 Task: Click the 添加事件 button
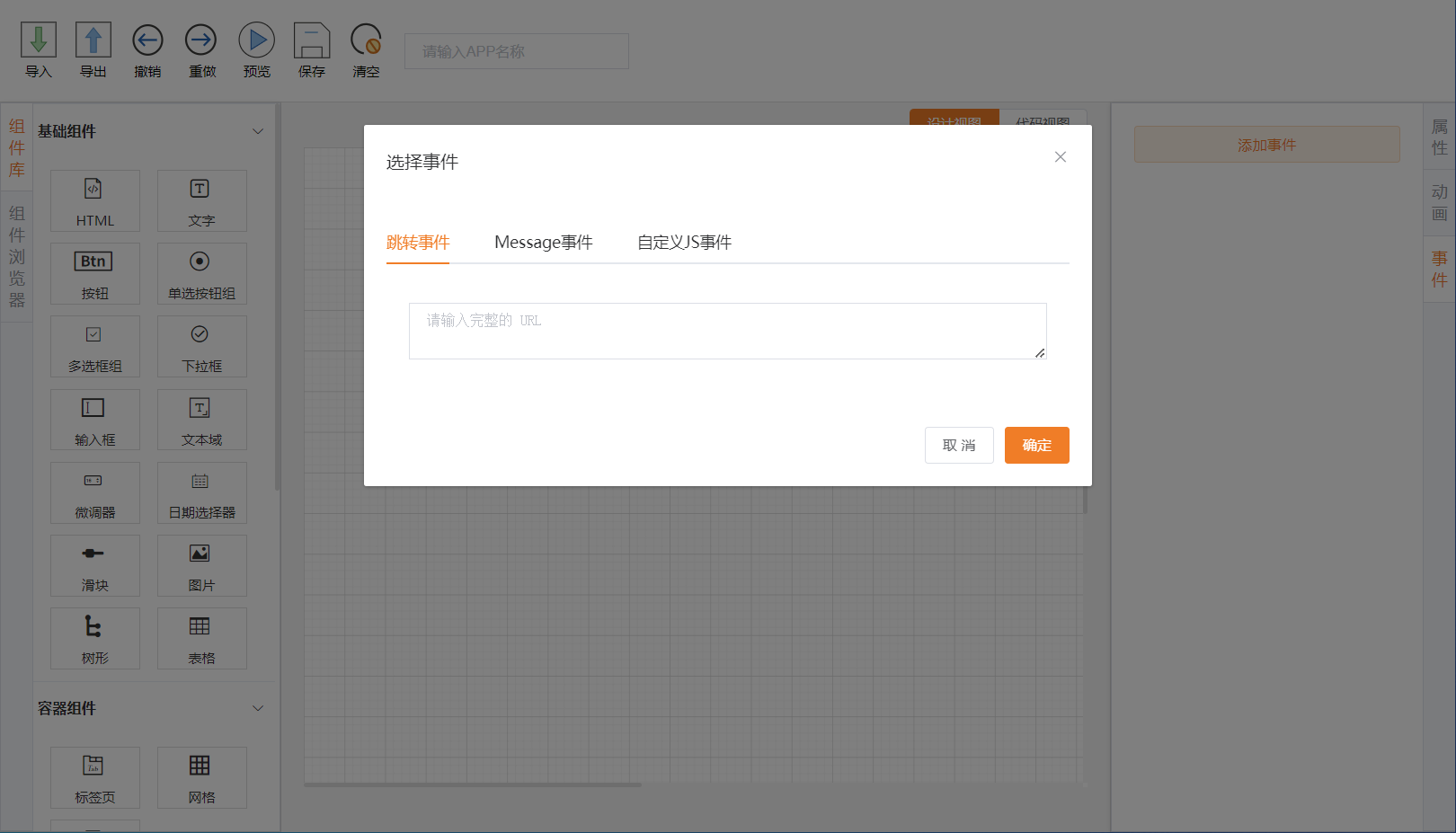tap(1267, 145)
